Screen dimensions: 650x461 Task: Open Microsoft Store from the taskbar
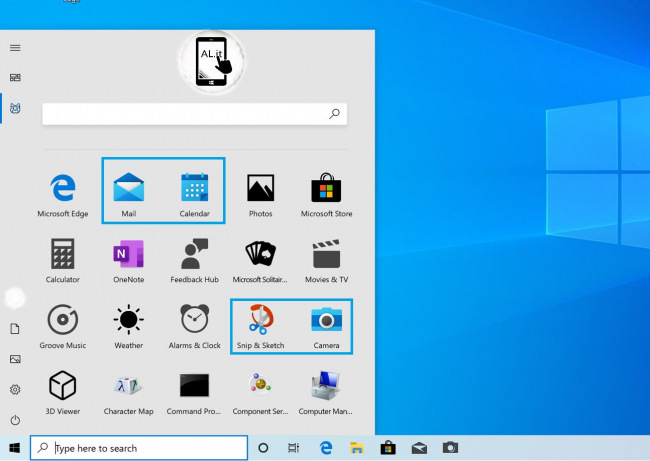(x=388, y=448)
